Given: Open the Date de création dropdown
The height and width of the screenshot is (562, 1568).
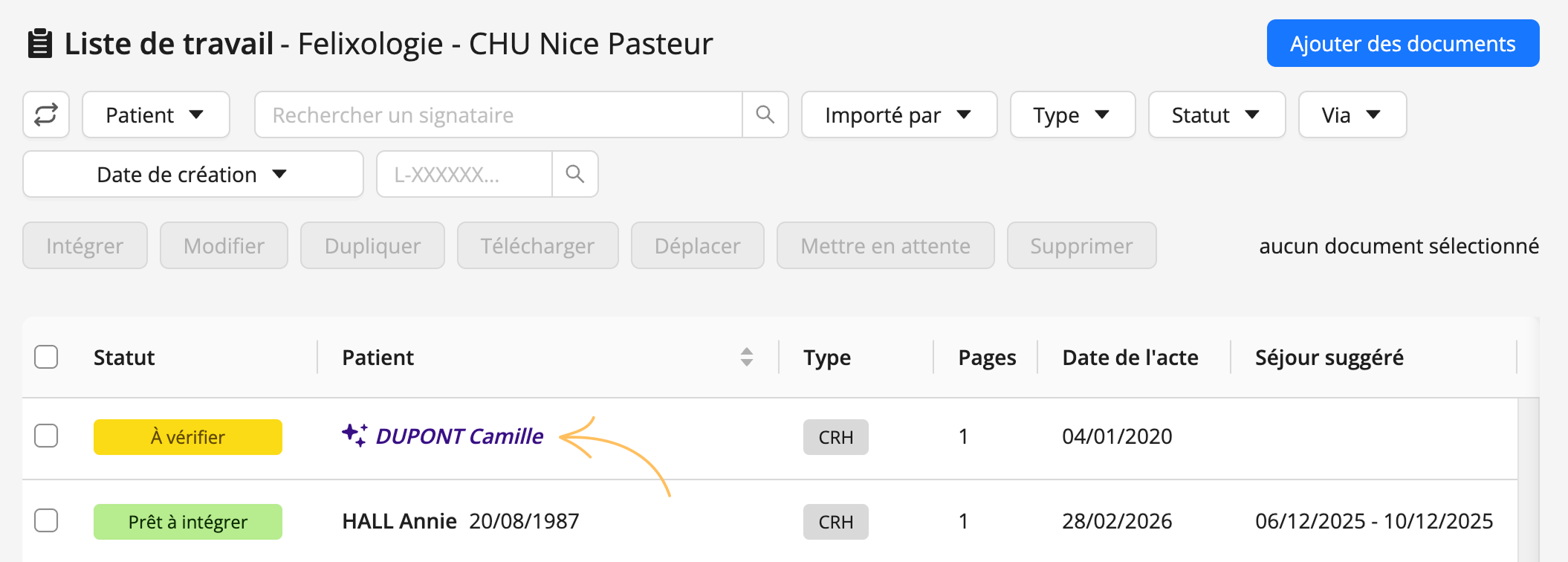Looking at the screenshot, I should [193, 174].
